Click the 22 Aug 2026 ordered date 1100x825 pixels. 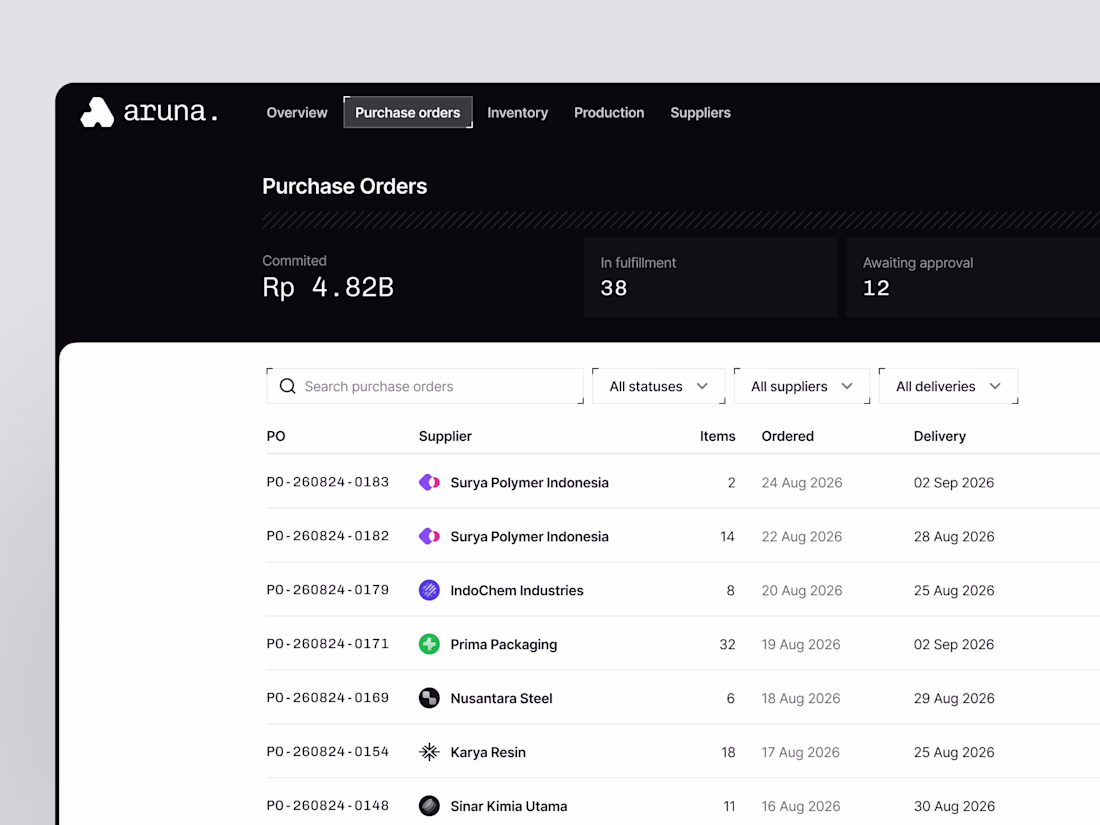point(802,537)
